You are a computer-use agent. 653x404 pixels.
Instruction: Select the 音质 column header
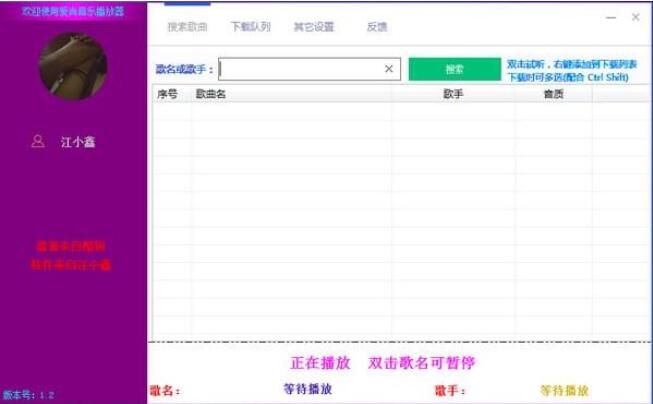[x=553, y=94]
